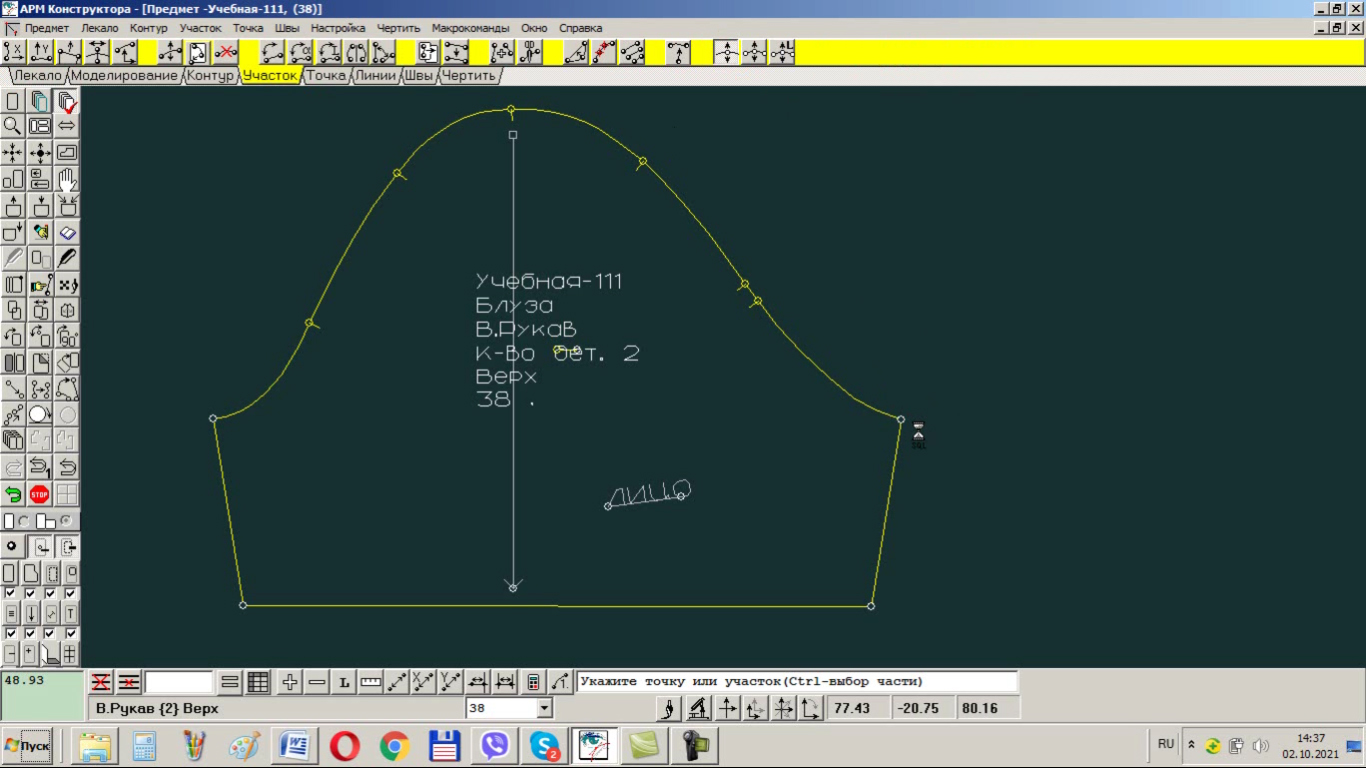Open the Макрокоманды menu
1366x768 pixels.
coord(470,28)
